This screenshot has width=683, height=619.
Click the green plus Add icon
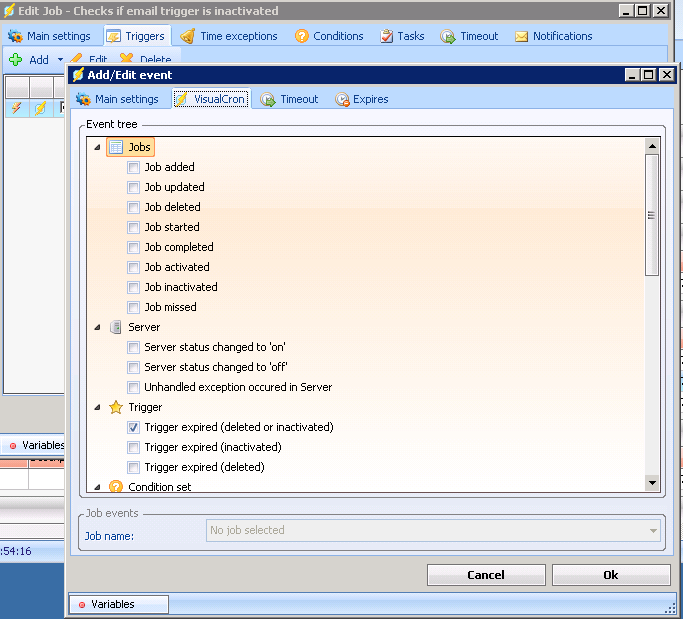click(x=16, y=60)
